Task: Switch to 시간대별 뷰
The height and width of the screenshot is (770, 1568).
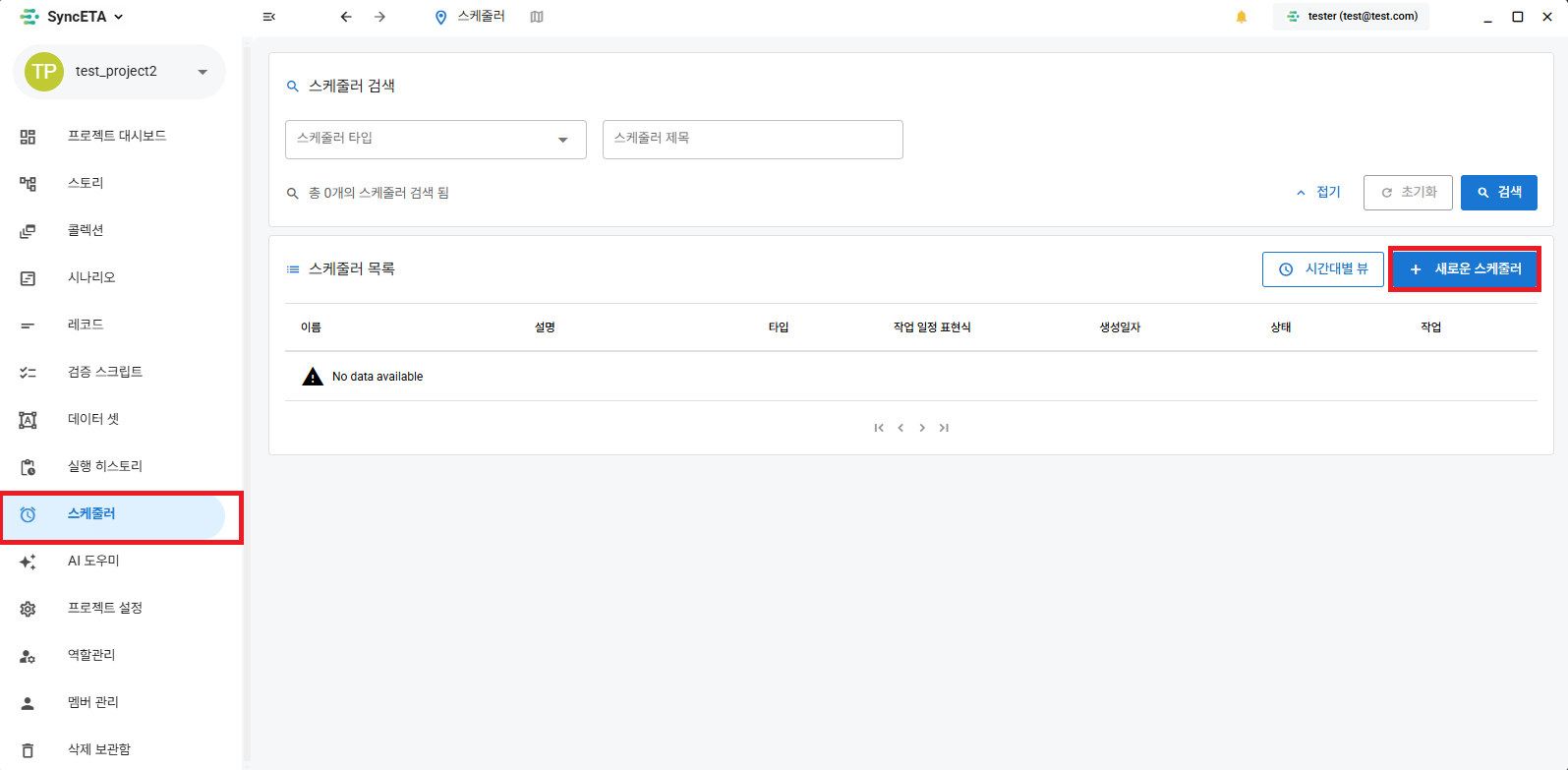Action: click(x=1322, y=269)
